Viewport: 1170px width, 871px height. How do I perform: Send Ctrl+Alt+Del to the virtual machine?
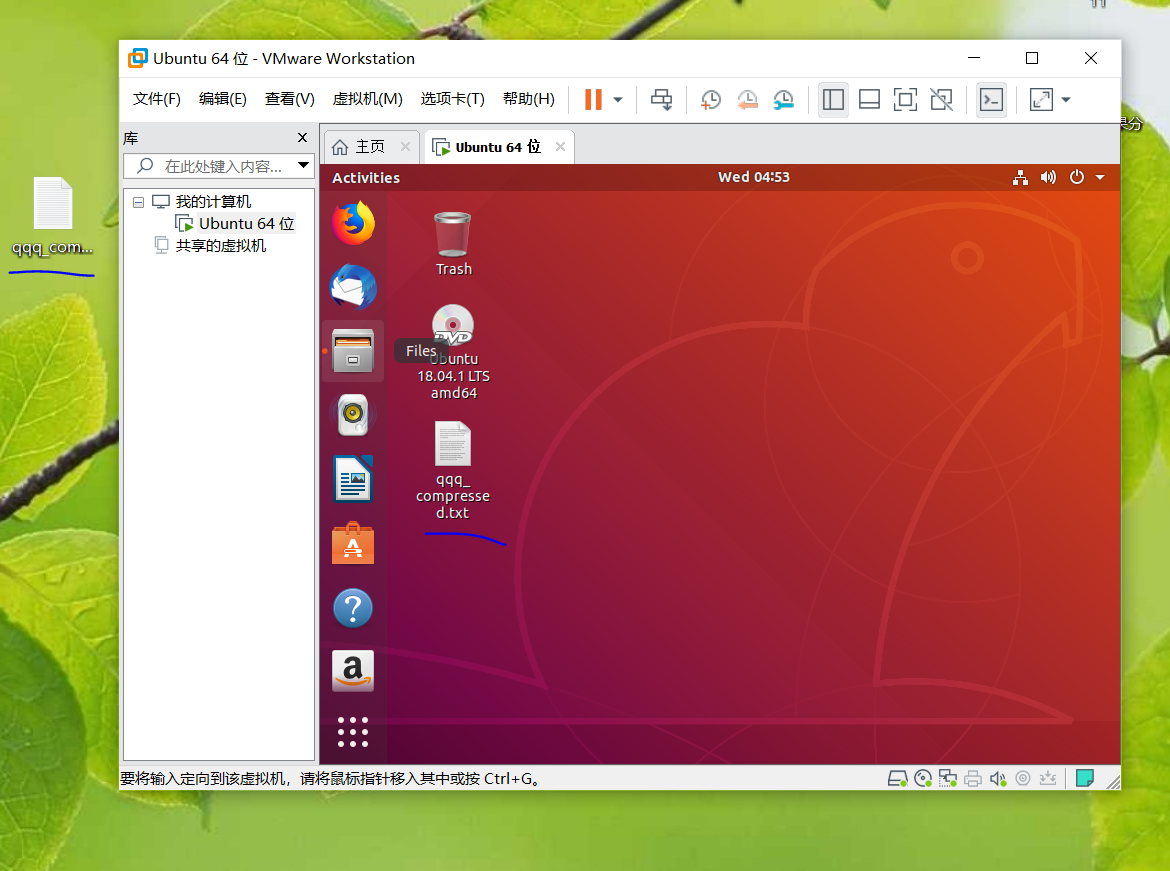click(661, 99)
